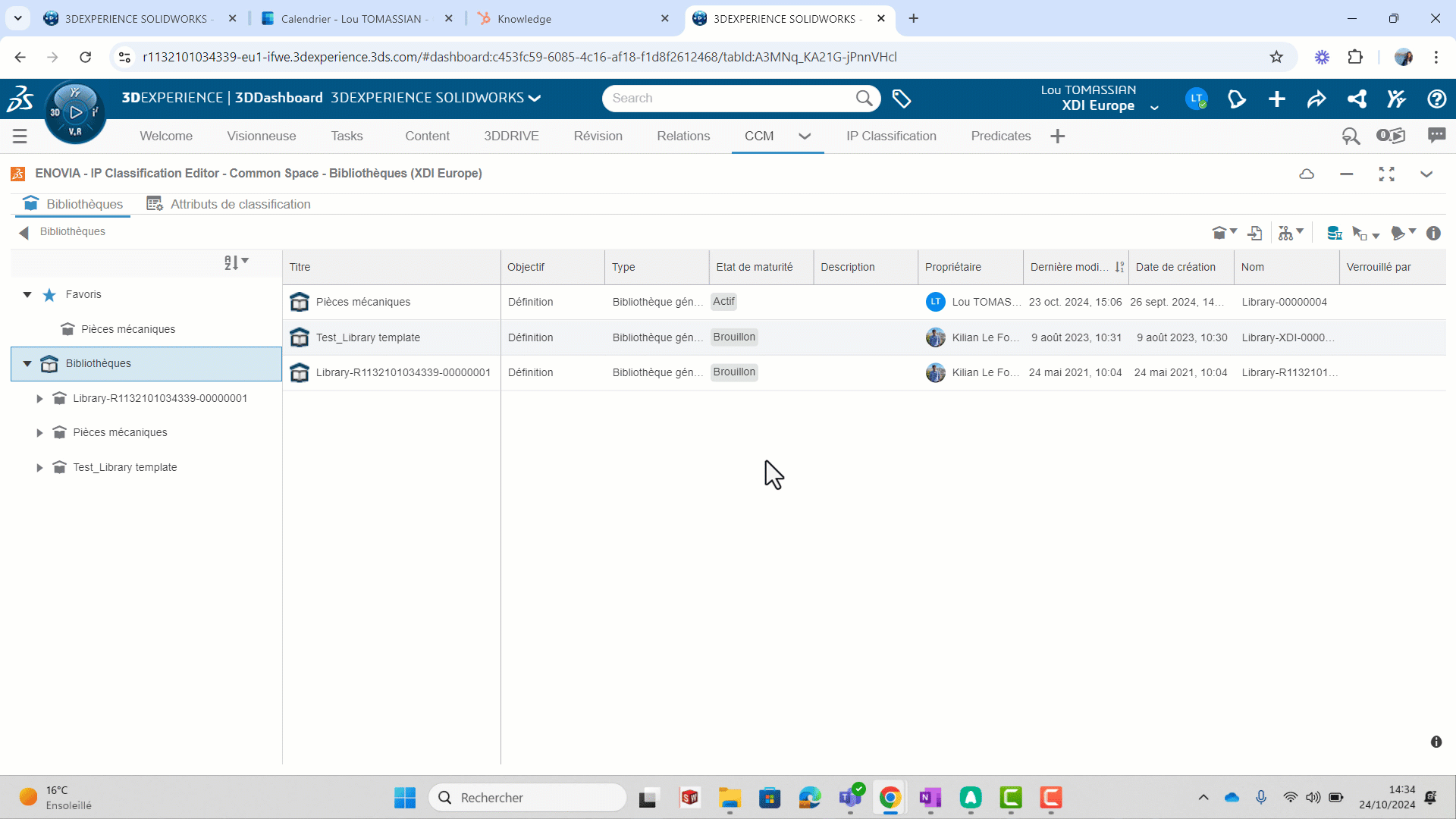This screenshot has height=819, width=1456.
Task: Click the 3DEXPERIENCE compass icon
Action: pyautogui.click(x=75, y=112)
